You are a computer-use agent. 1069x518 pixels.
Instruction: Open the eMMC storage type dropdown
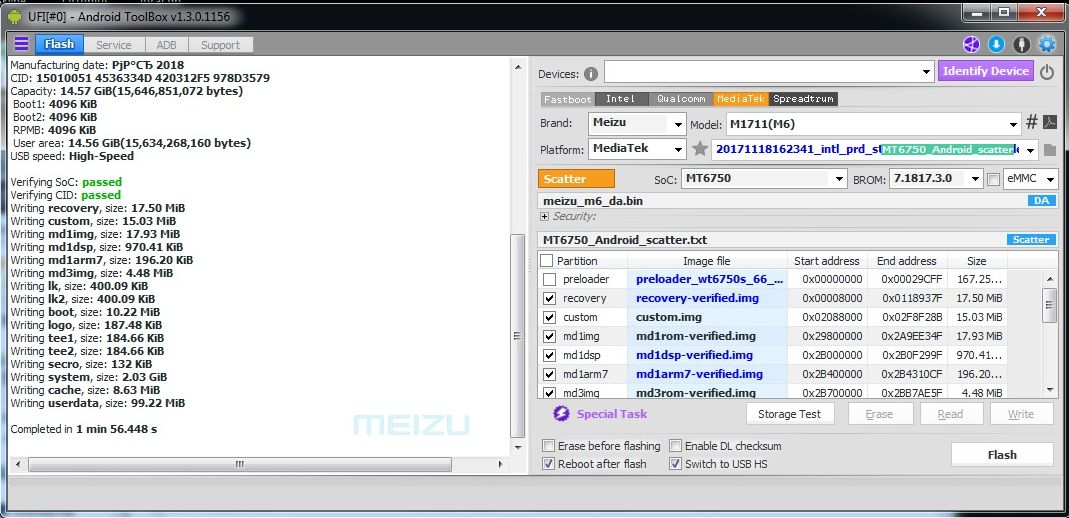tap(1051, 179)
